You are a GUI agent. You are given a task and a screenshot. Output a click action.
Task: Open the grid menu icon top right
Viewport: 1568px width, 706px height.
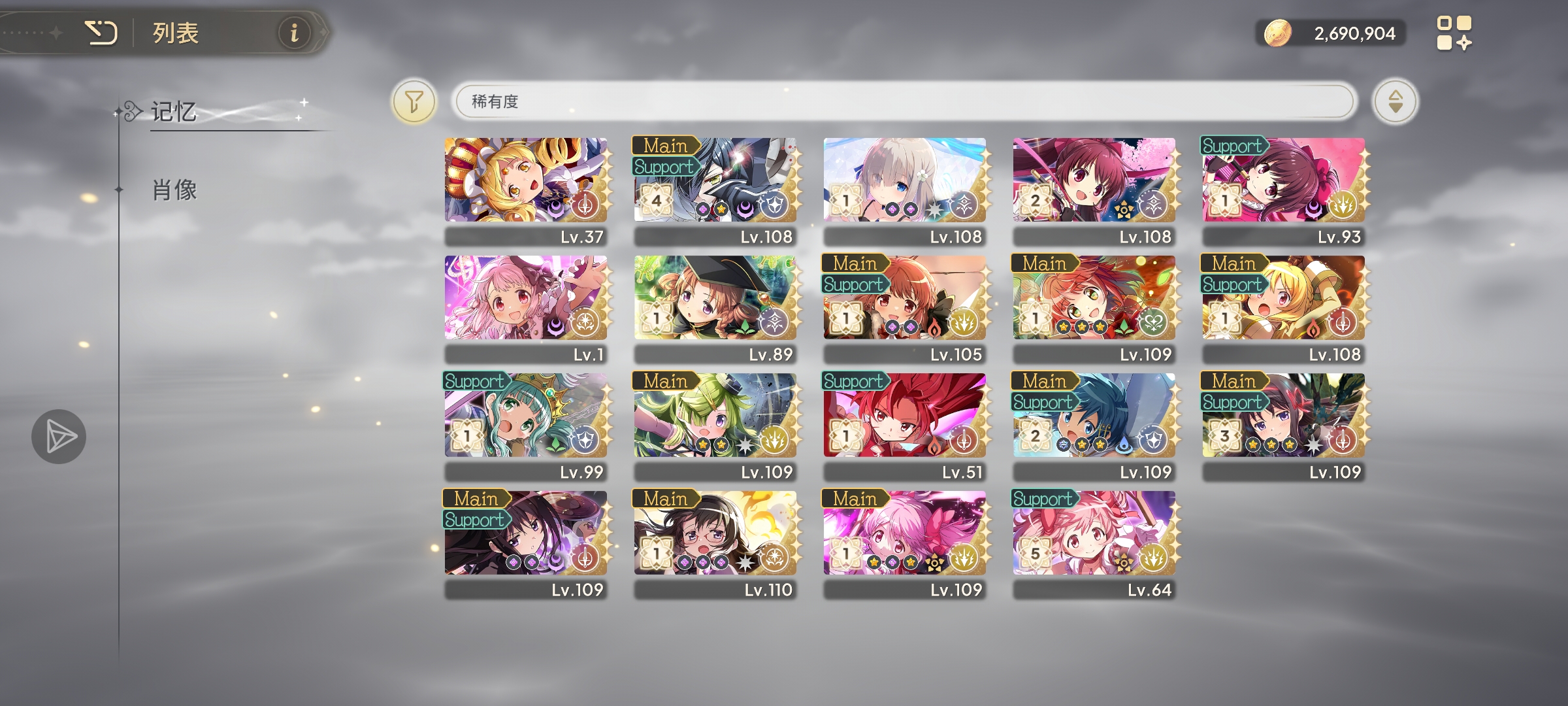tap(1454, 33)
